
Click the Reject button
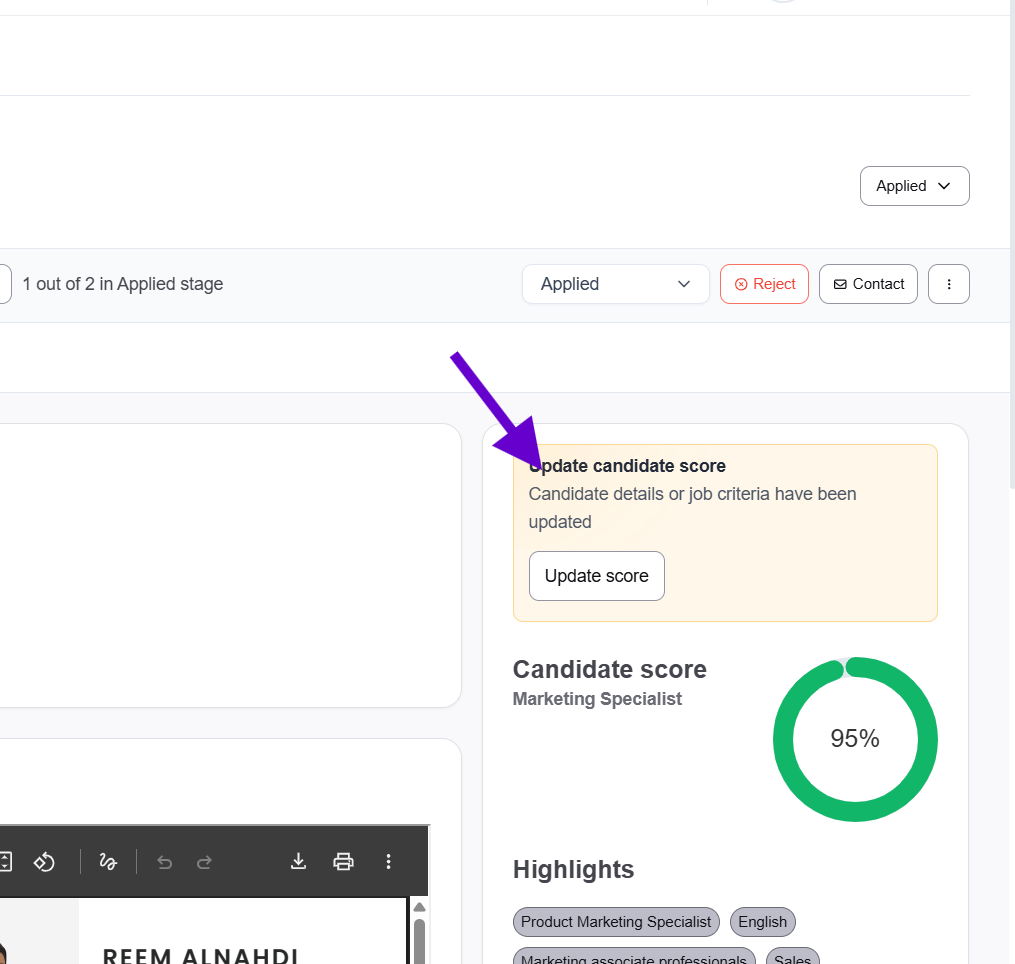pos(764,284)
